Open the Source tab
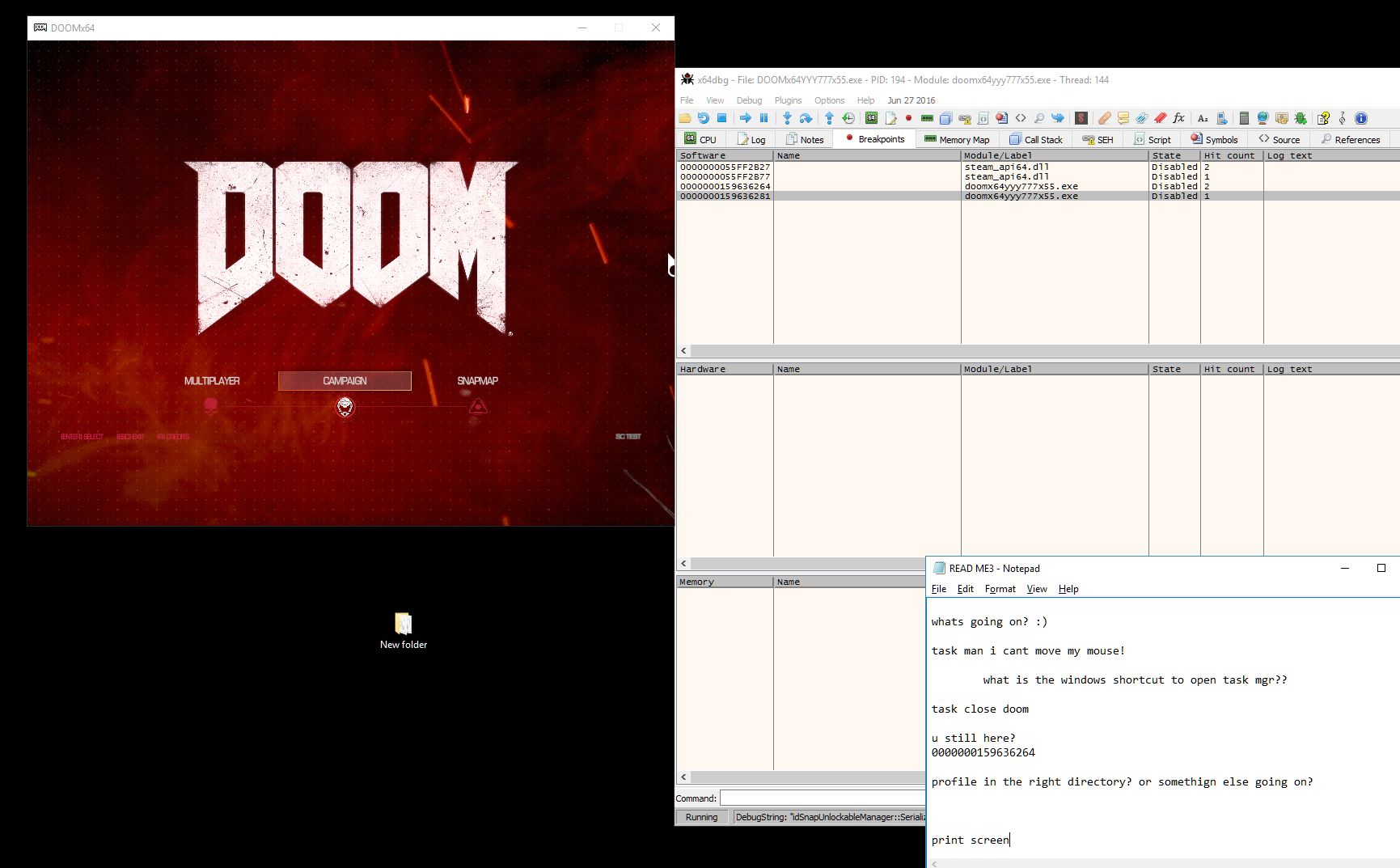The image size is (1400, 868). [1279, 139]
